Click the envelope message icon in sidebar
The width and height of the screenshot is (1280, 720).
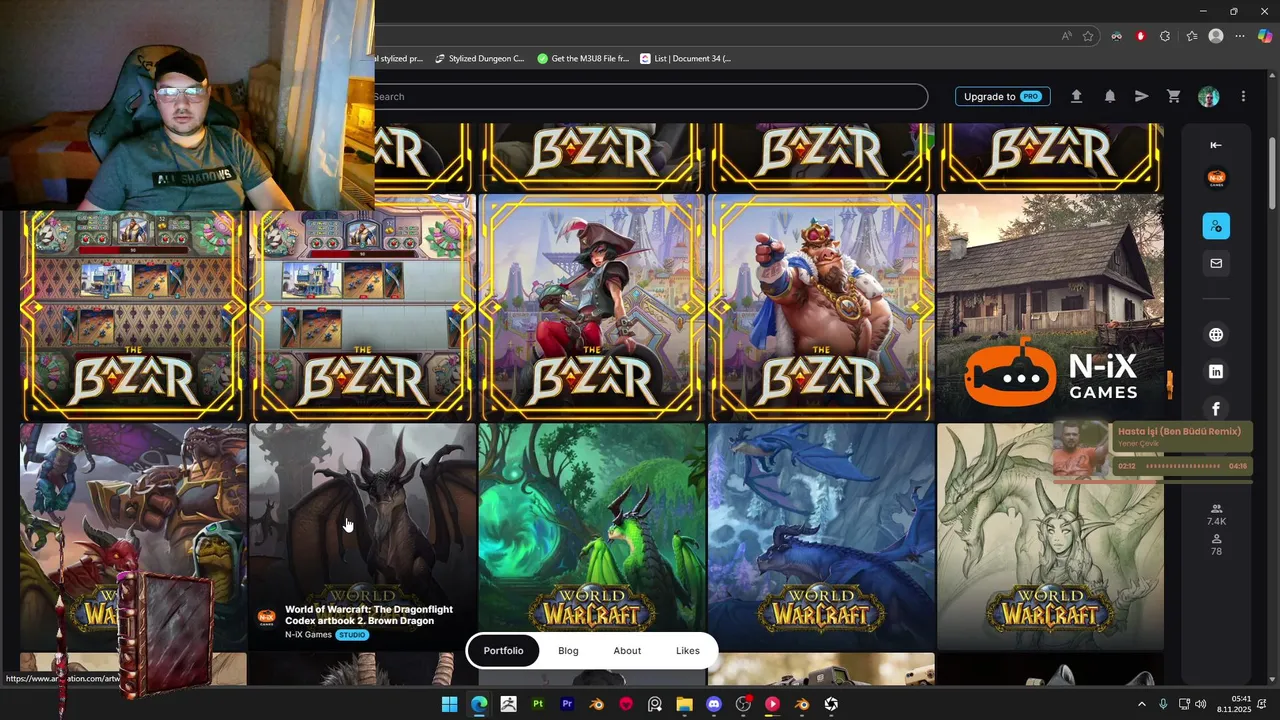pos(1216,263)
